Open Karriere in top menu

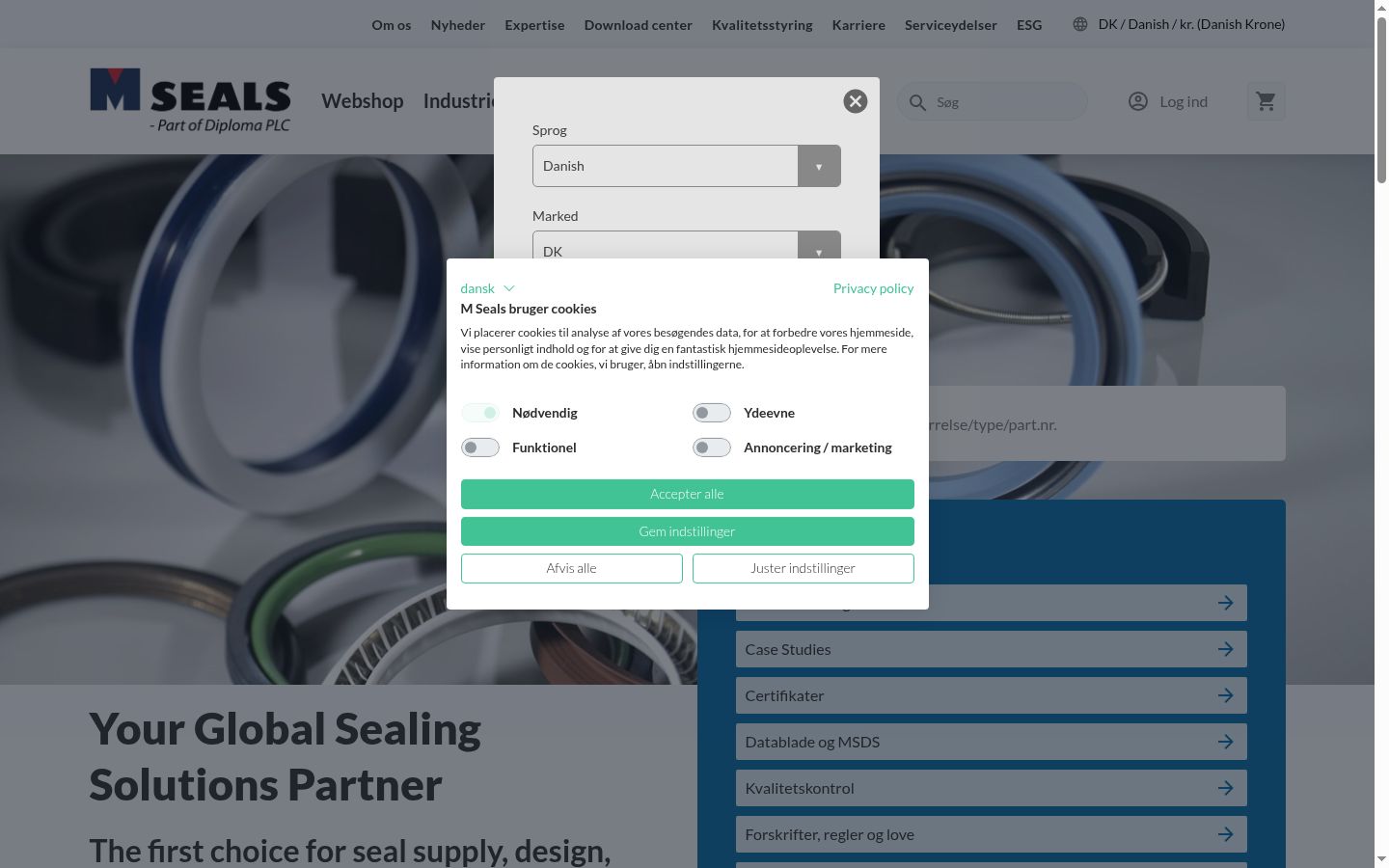858,25
